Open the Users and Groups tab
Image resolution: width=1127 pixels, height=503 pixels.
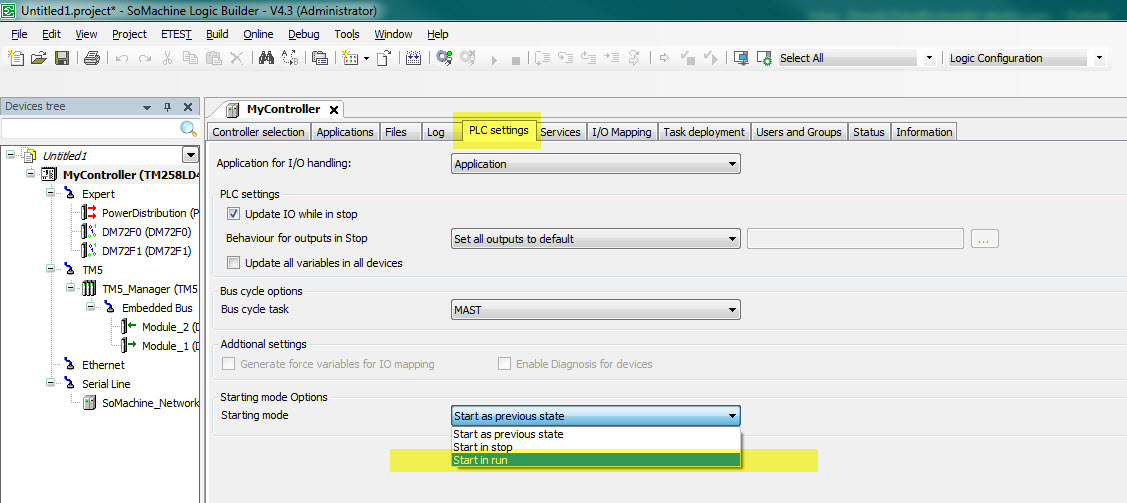pyautogui.click(x=799, y=132)
